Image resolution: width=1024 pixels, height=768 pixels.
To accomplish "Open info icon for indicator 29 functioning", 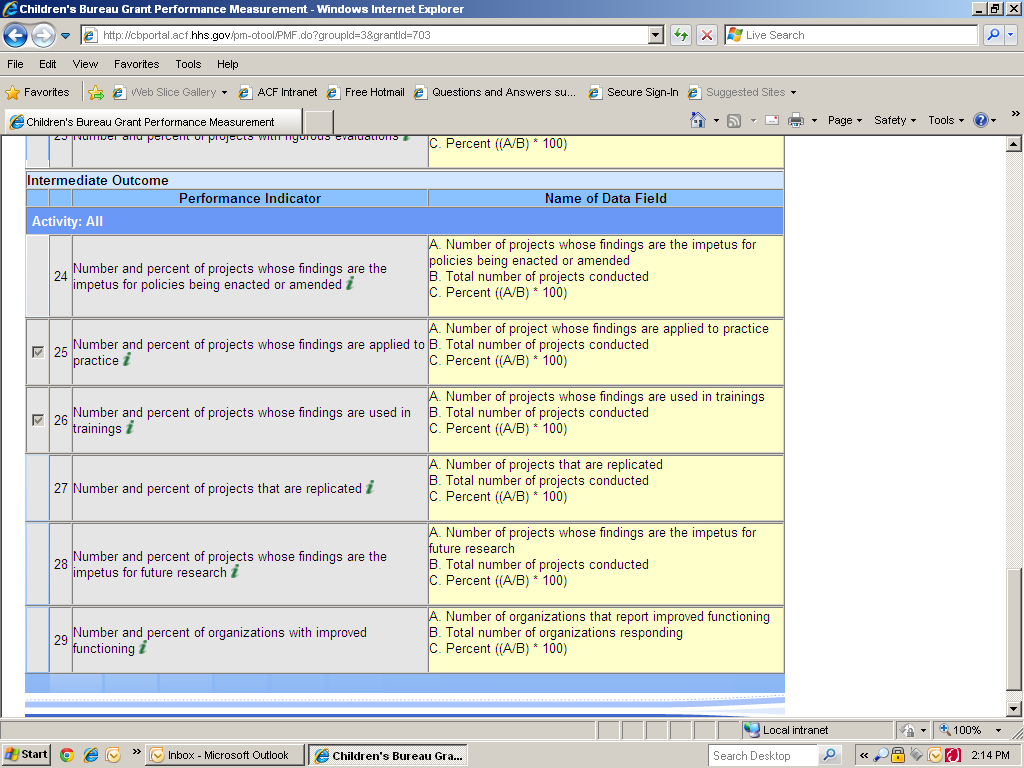I will coord(143,648).
